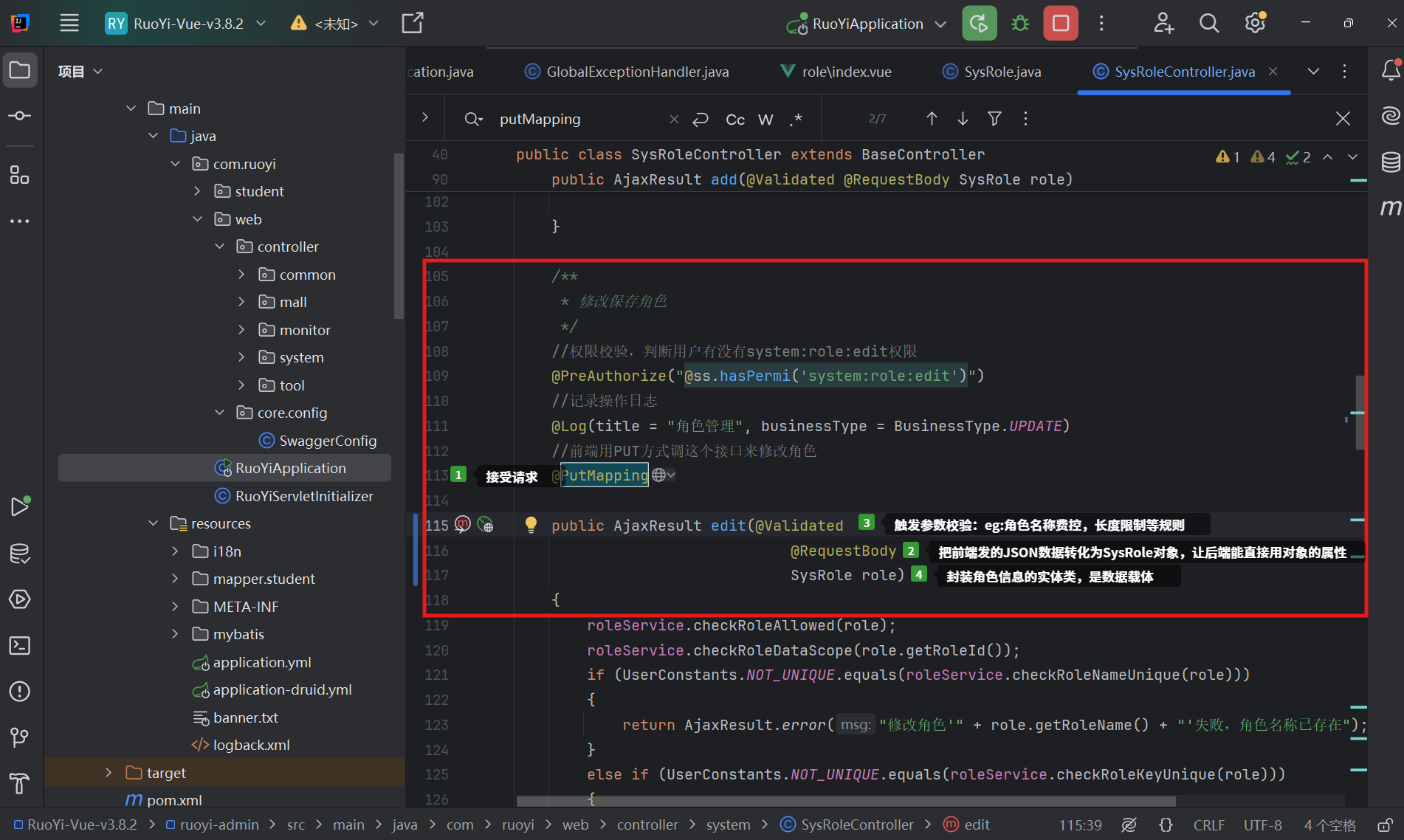Open the RuoYi-Vue-v3.8.2 project dropdown

click(186, 23)
